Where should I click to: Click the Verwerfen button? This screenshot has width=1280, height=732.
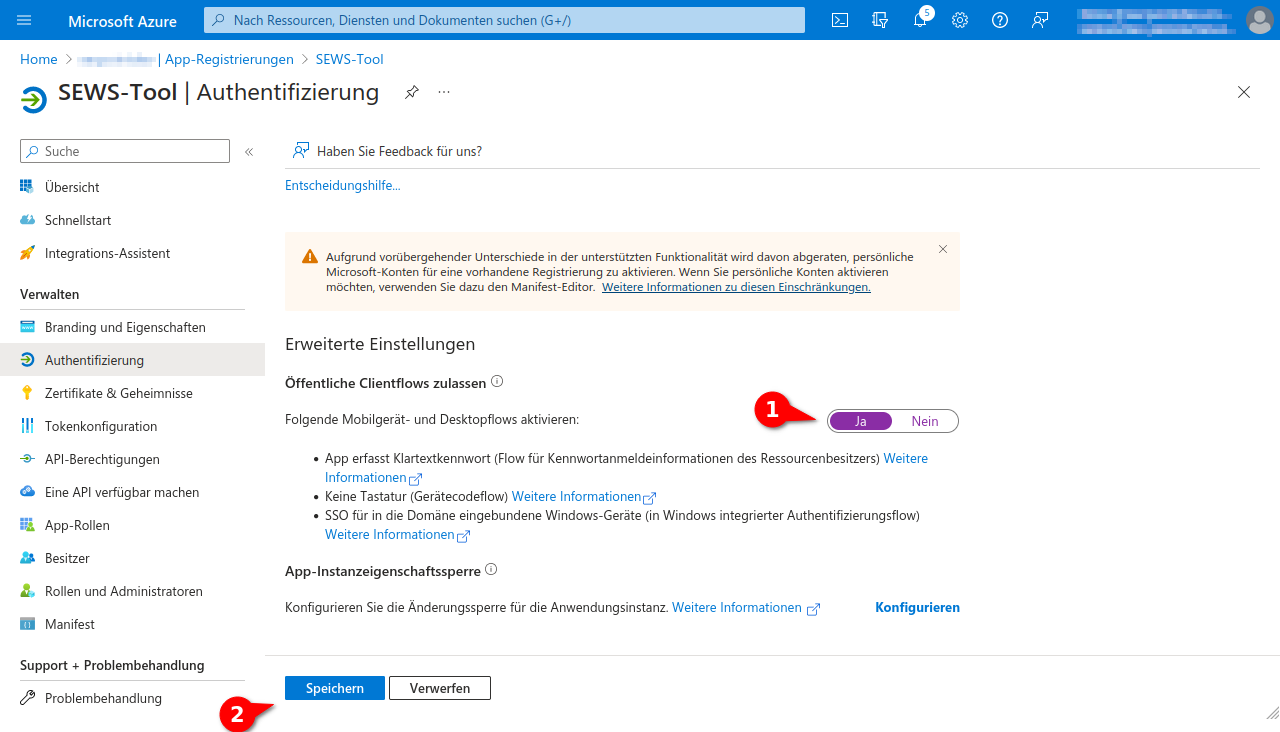point(440,688)
